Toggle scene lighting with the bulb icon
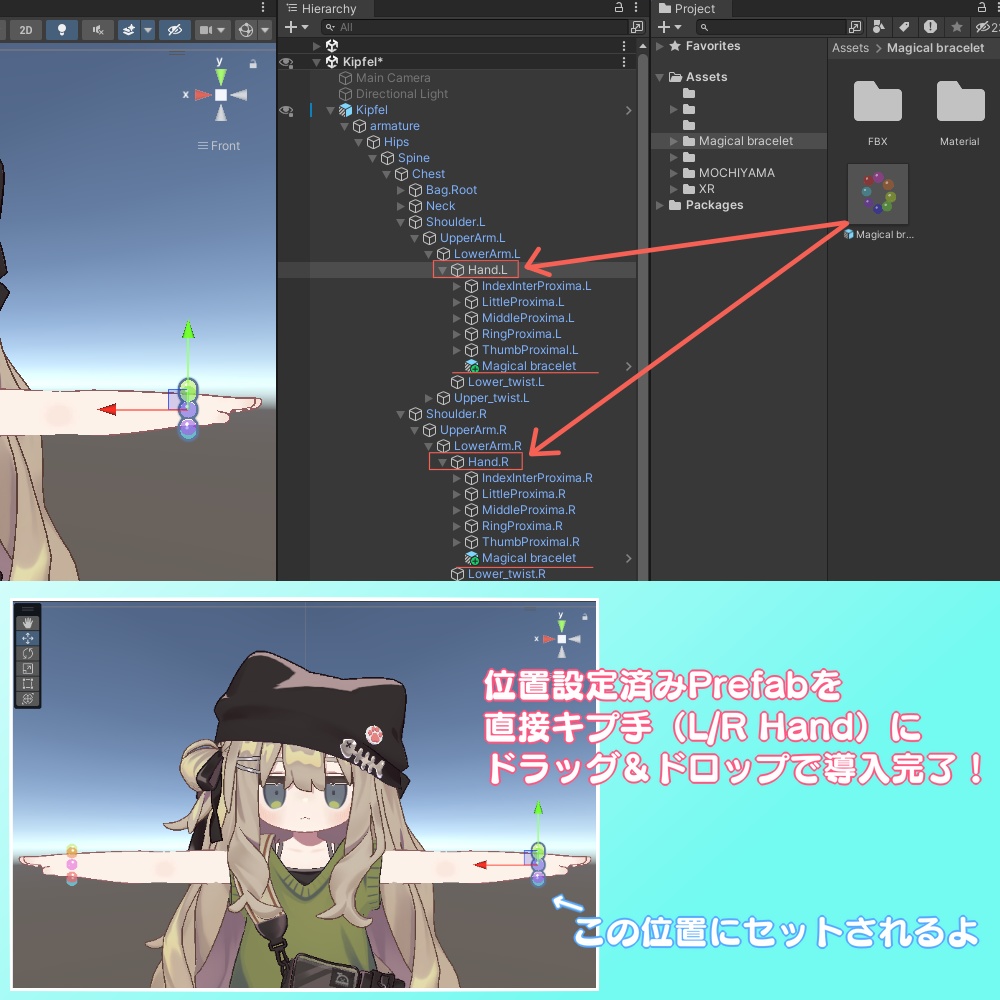 (x=62, y=30)
